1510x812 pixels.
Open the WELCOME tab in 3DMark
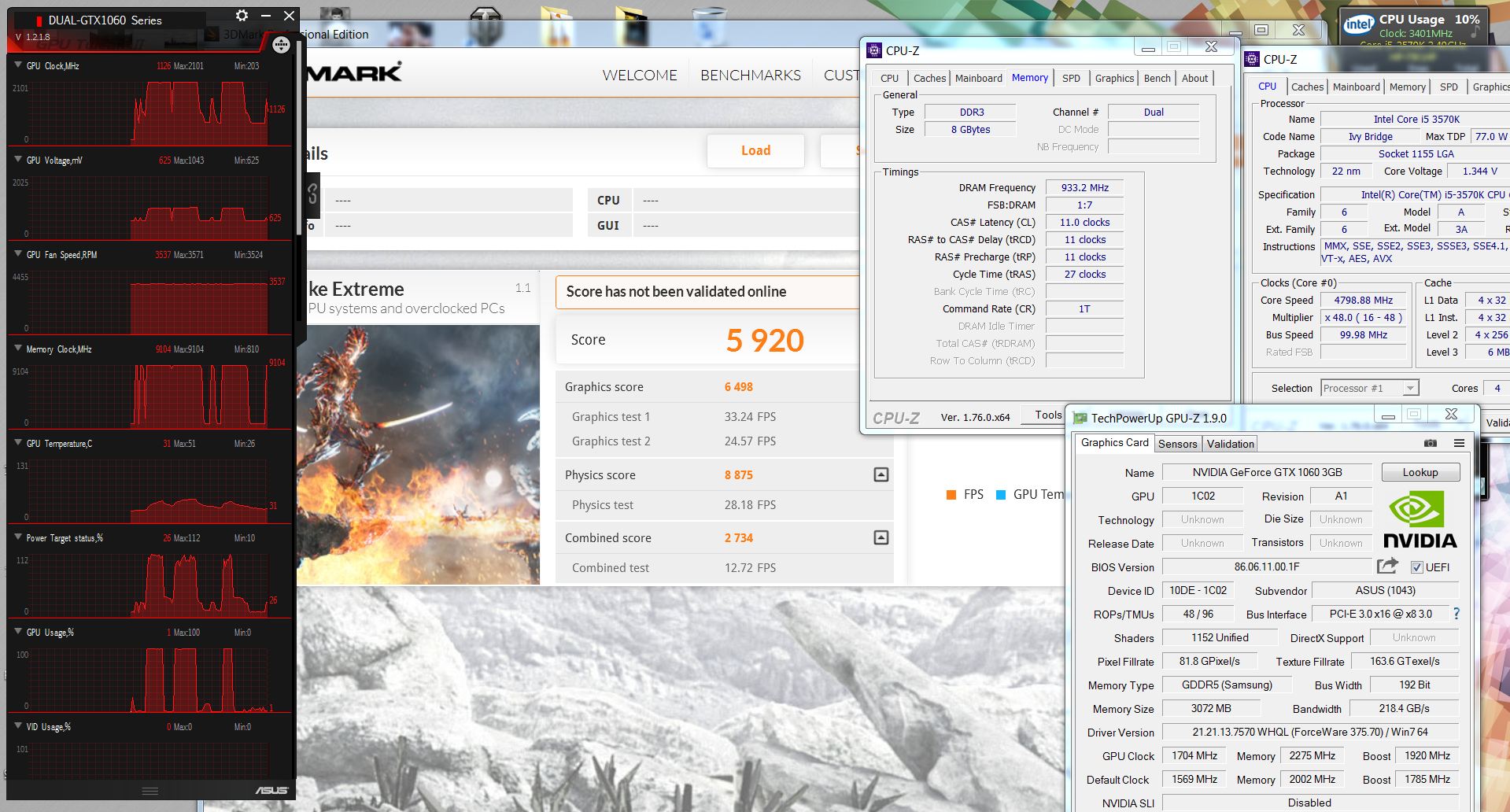pos(640,76)
